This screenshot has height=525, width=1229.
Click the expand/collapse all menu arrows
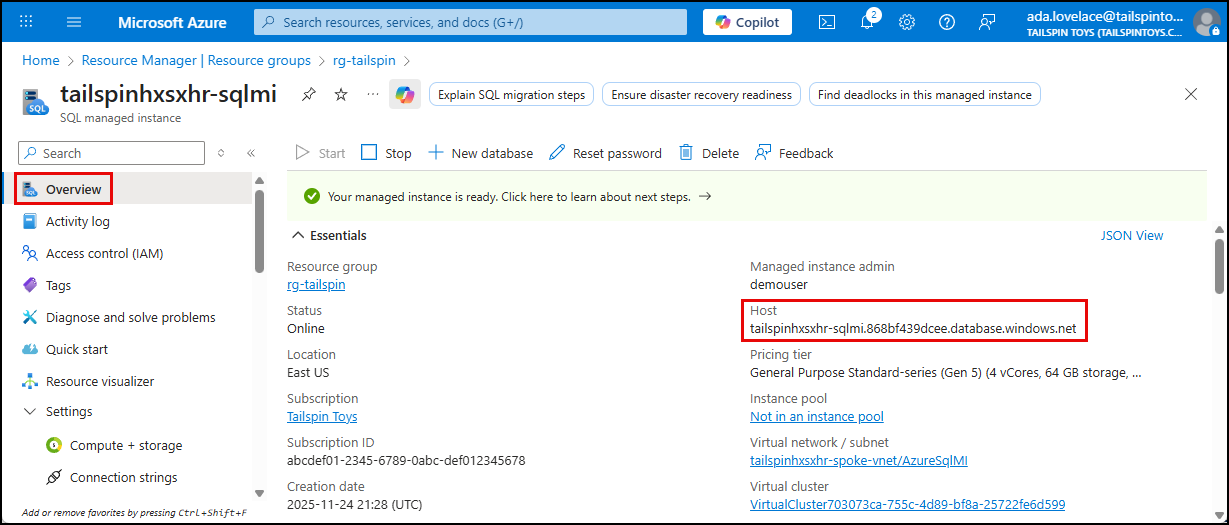tap(221, 153)
